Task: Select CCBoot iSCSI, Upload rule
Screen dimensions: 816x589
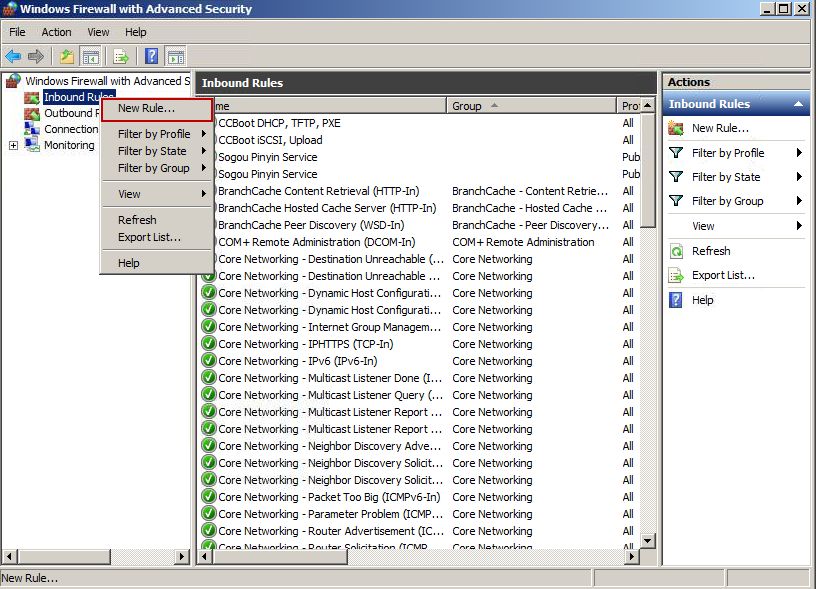Action: tap(270, 140)
